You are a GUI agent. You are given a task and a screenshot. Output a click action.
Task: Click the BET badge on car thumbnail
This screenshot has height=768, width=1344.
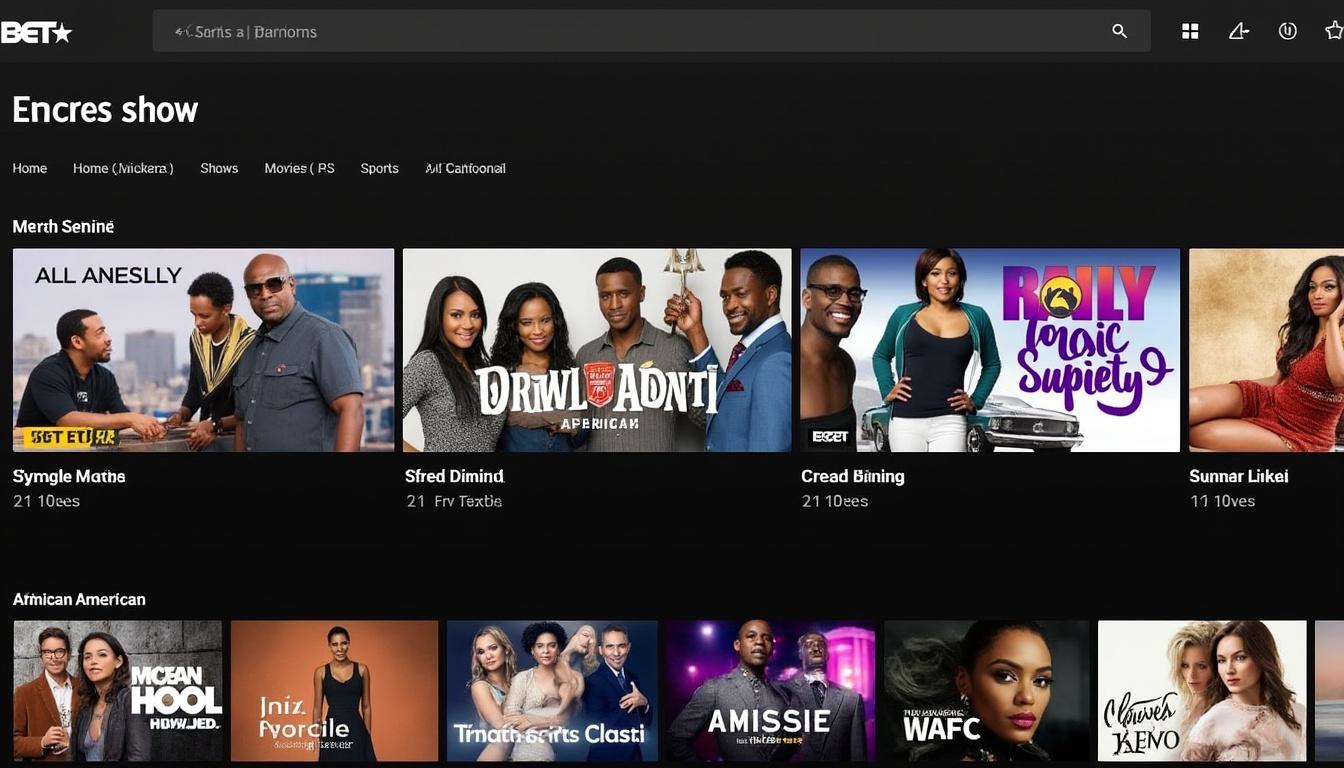(x=830, y=436)
